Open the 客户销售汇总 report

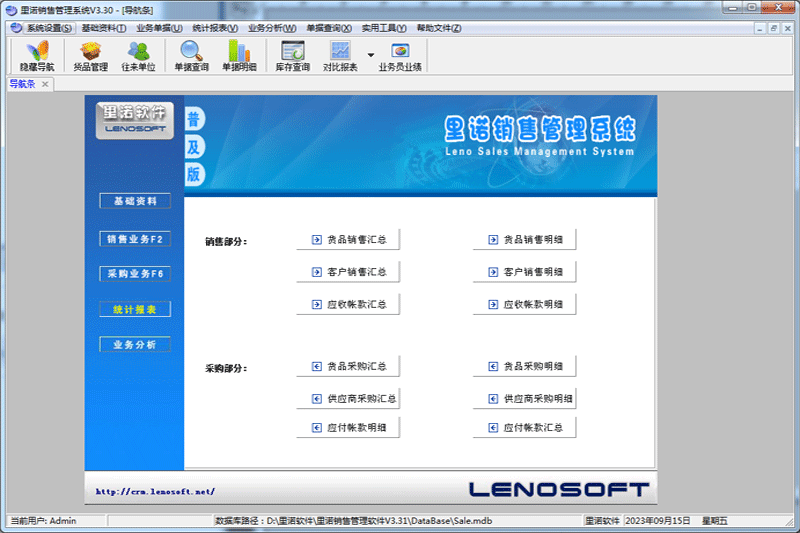pyautogui.click(x=348, y=272)
